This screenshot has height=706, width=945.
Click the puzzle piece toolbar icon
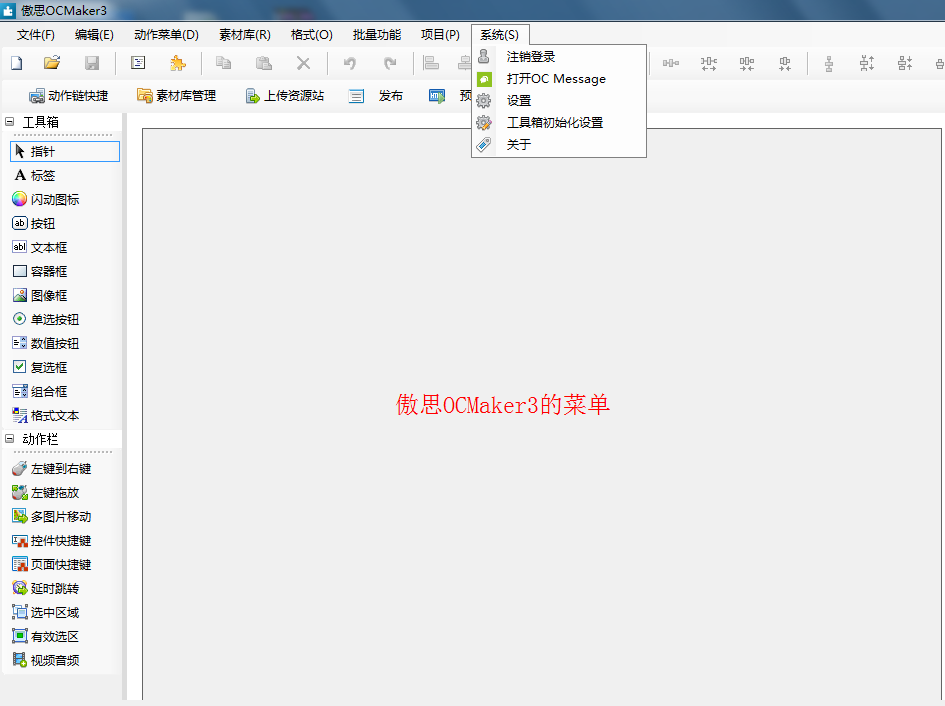[177, 63]
